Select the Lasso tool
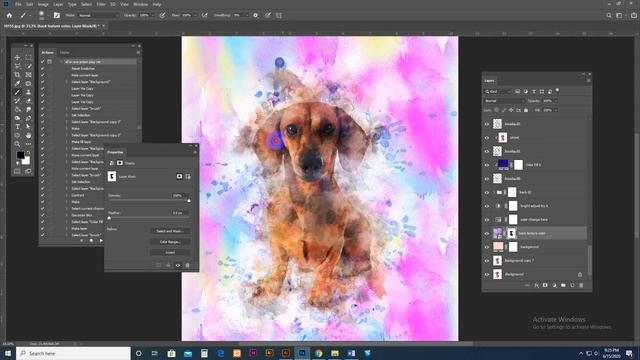The image size is (640, 360). pyautogui.click(x=17, y=66)
